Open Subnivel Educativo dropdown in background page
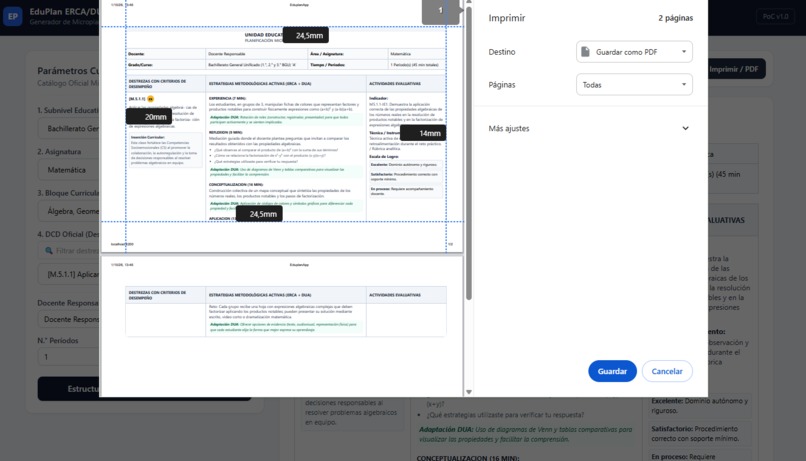The height and width of the screenshot is (461, 806). click(69, 128)
